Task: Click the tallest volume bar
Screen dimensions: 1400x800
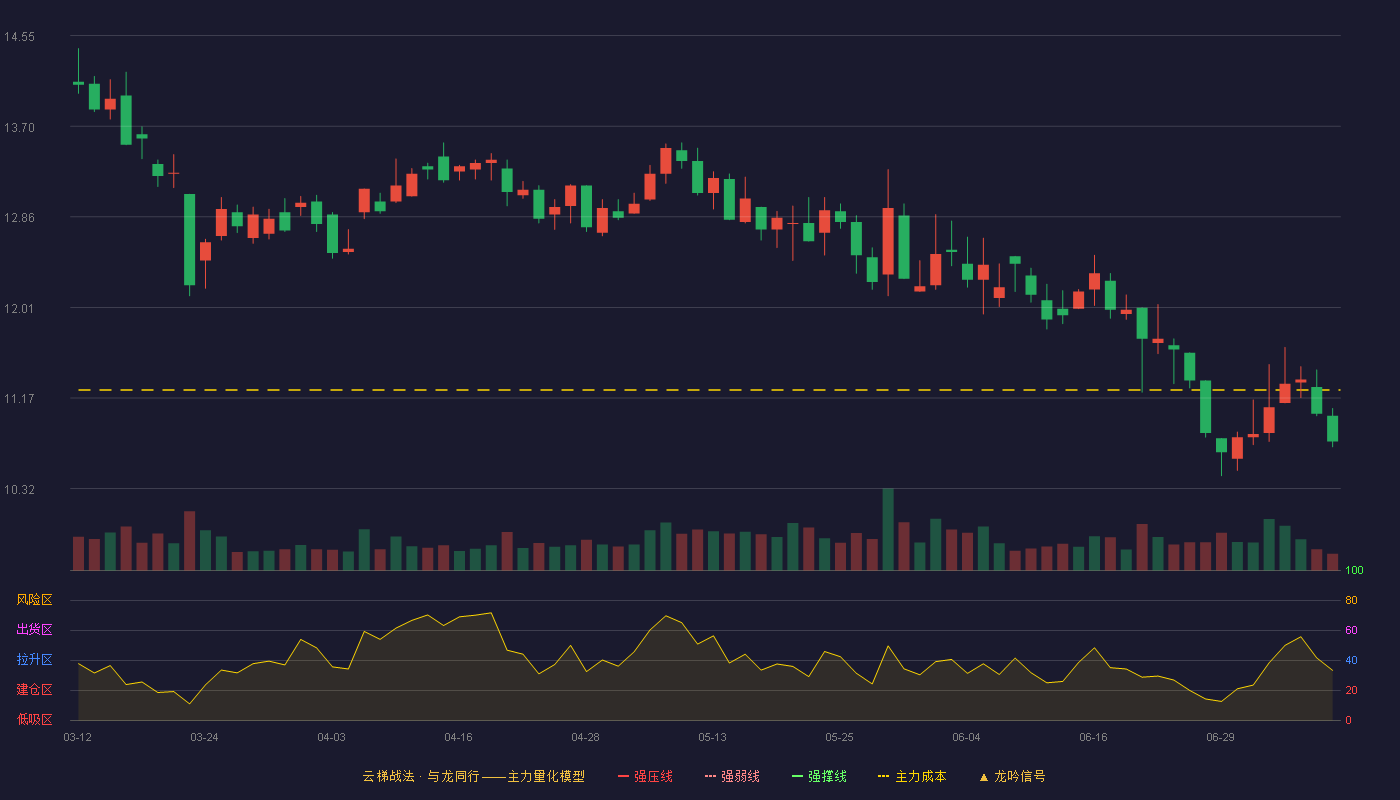Action: 888,529
